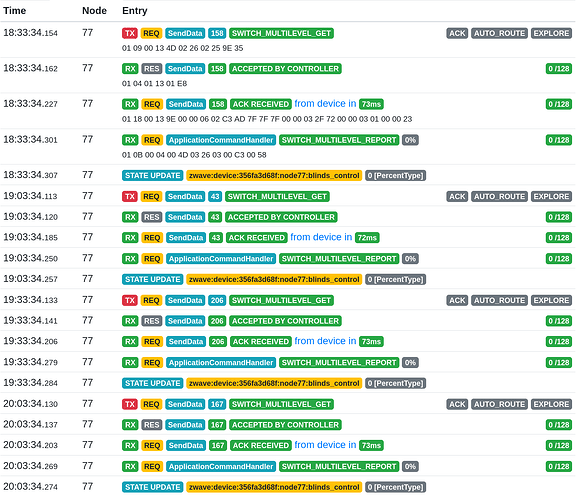Click the STATE UPDATE badge at 18:33:34.307
Viewport: 582px width, 500px height.
tap(153, 176)
